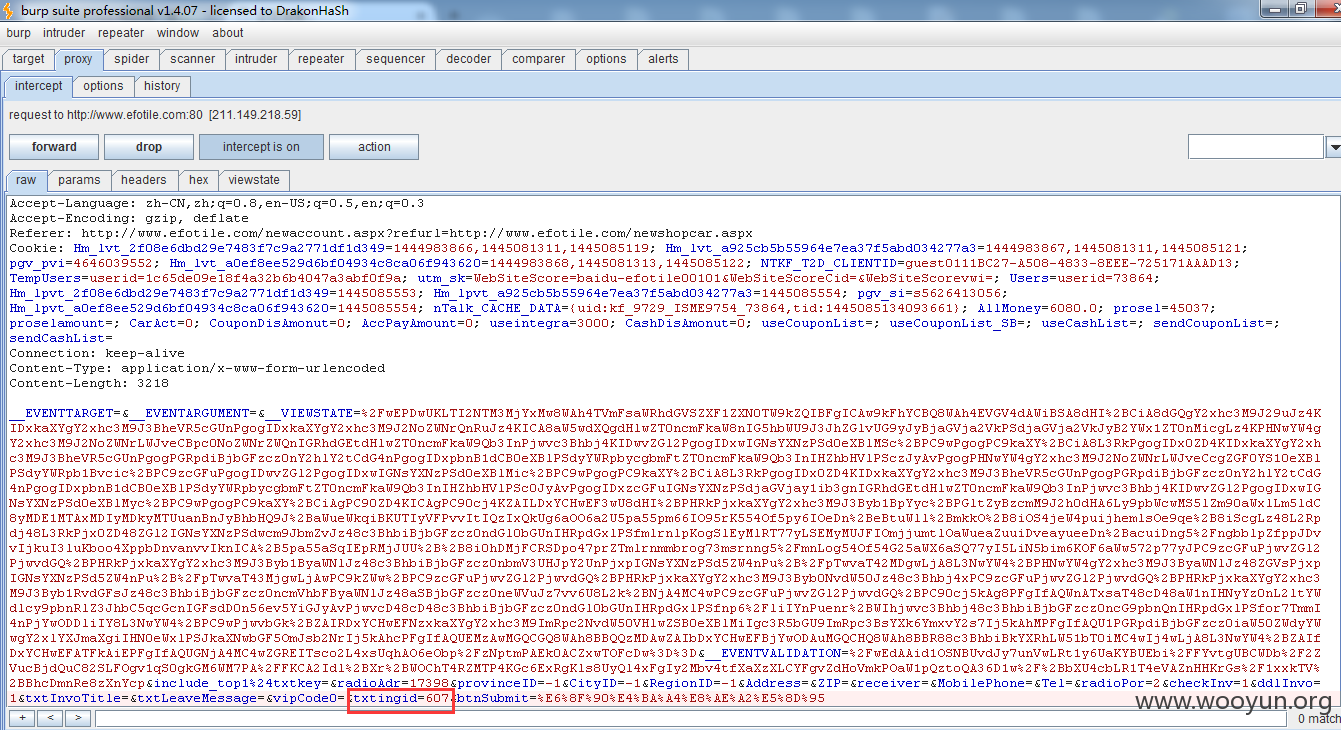The height and width of the screenshot is (730, 1341).
Task: Go to the intruder tool tab
Action: [256, 59]
